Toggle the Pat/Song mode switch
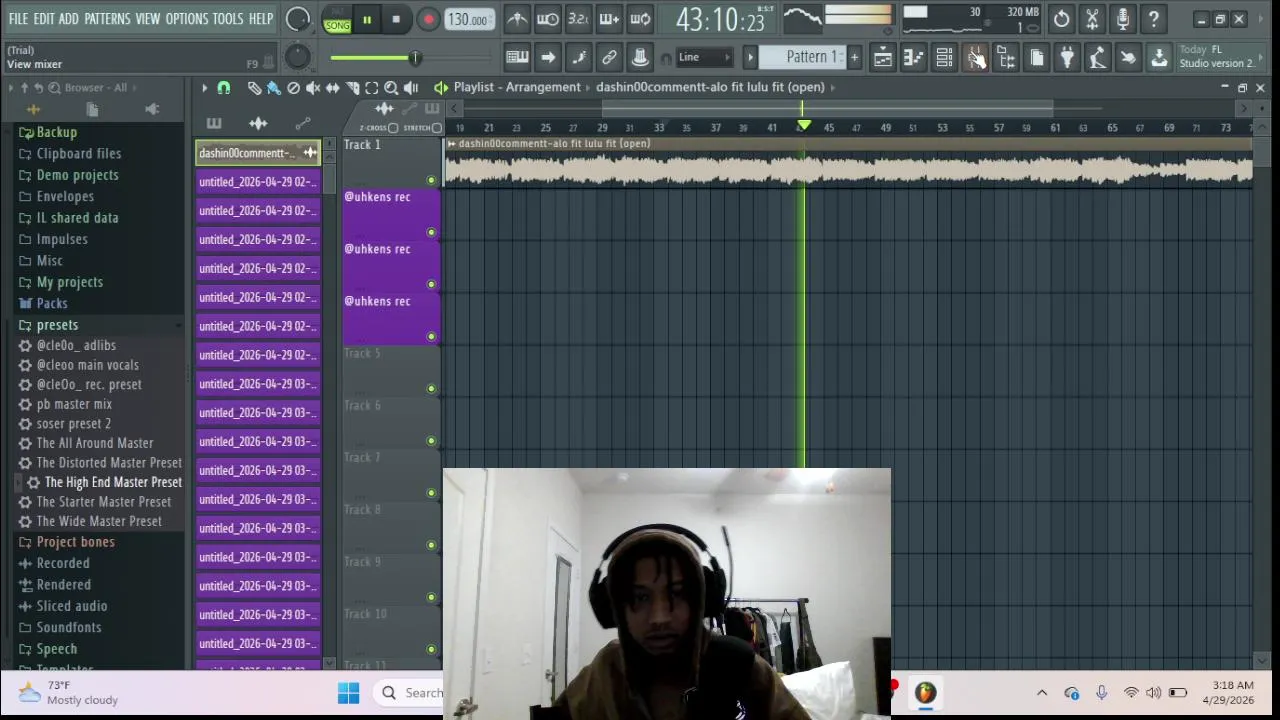Screen dimensions: 1280x720 (337, 19)
